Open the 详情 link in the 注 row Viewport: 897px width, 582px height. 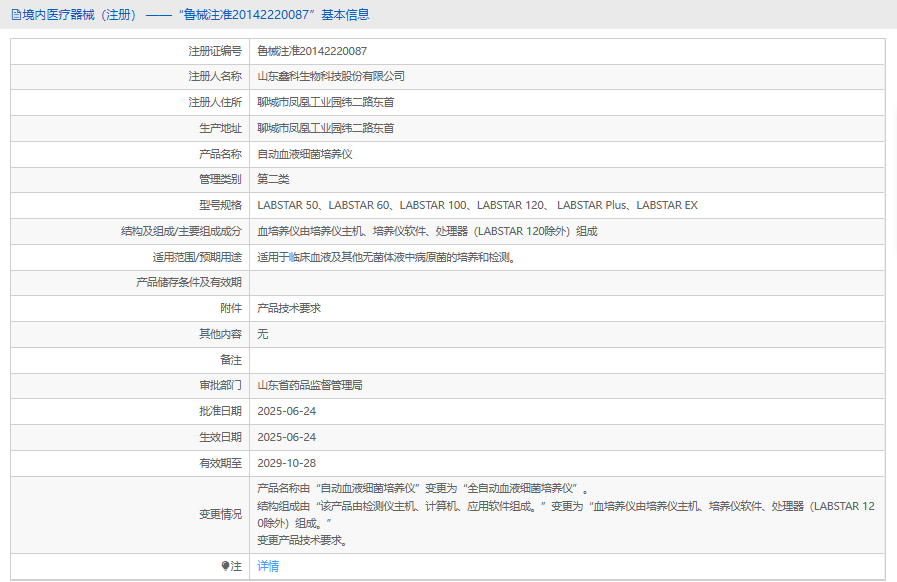click(268, 566)
